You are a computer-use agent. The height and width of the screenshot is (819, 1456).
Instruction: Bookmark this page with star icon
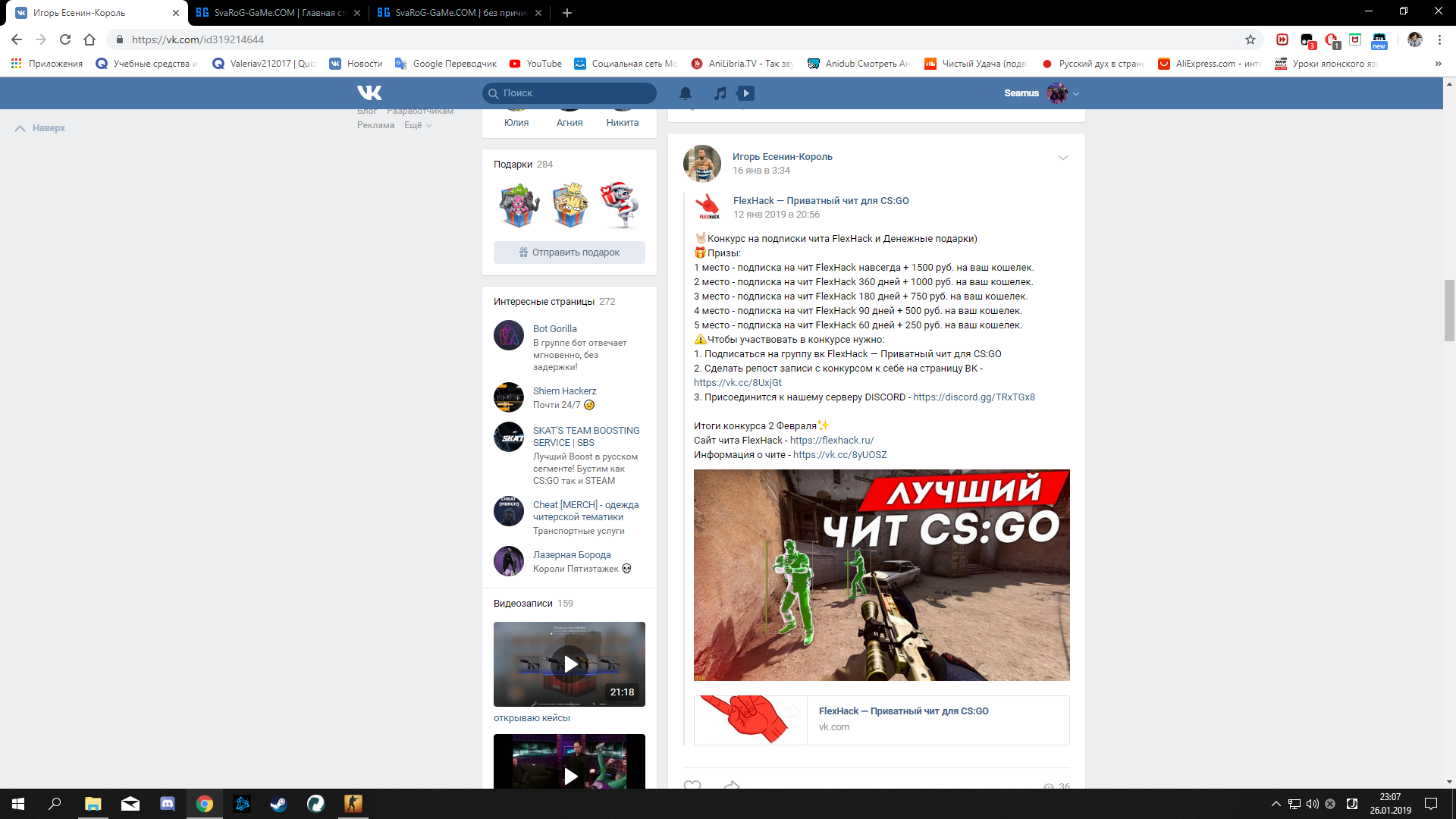click(x=1250, y=39)
